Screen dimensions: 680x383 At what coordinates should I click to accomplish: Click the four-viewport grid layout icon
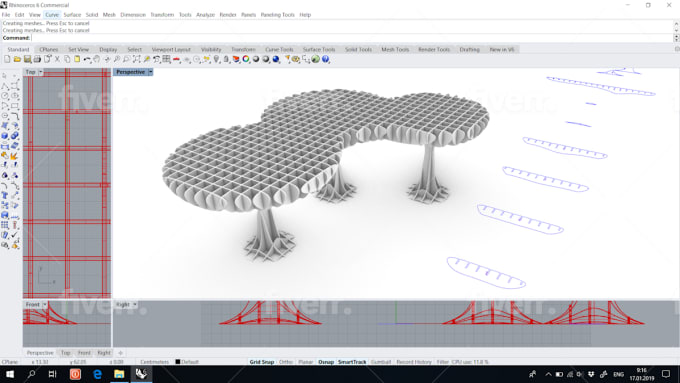[x=167, y=59]
